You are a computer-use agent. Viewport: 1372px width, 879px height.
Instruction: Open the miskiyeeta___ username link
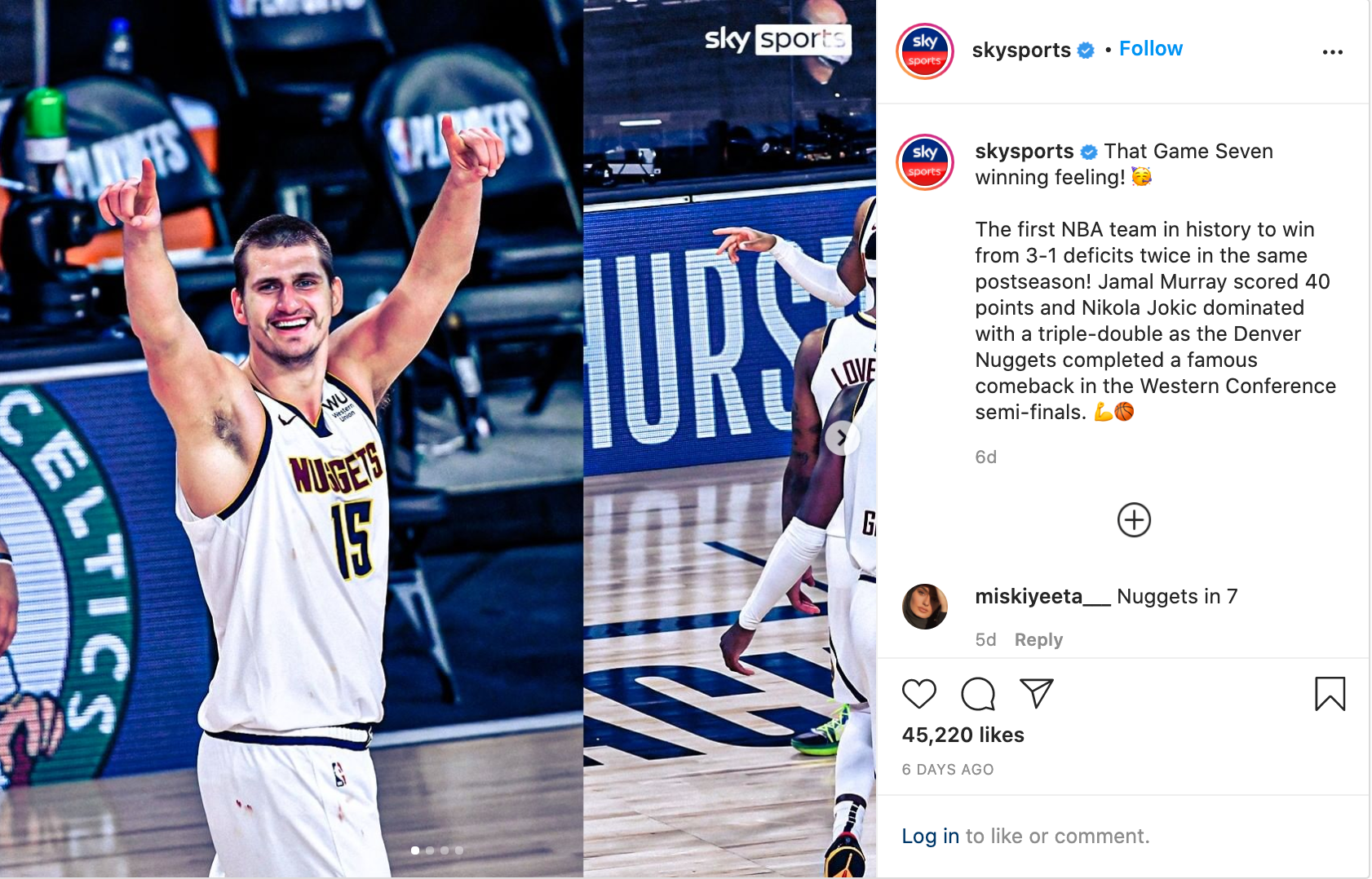click(1042, 597)
